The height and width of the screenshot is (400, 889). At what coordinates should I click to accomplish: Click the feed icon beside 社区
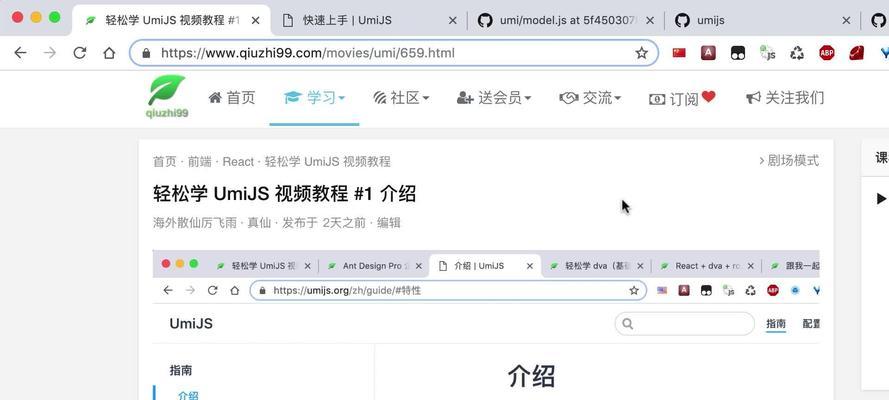point(380,98)
